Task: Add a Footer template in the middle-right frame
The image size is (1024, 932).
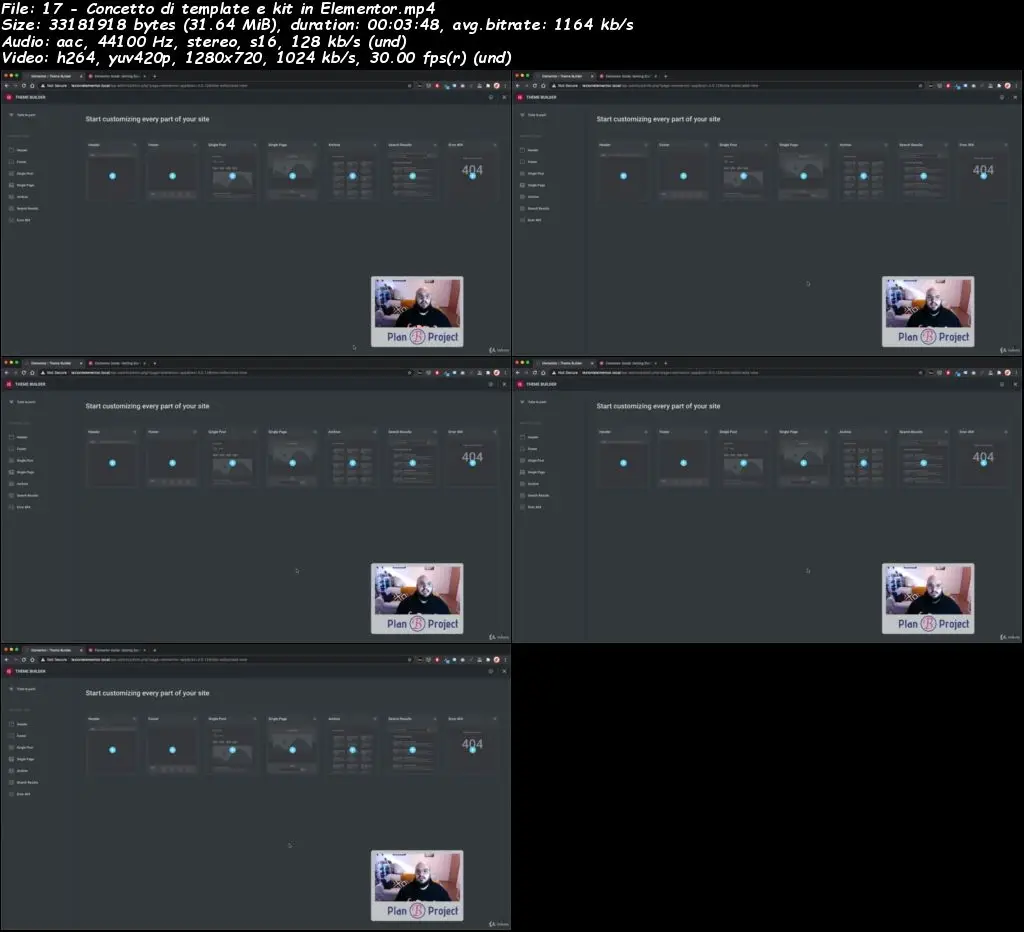Action: 683,462
